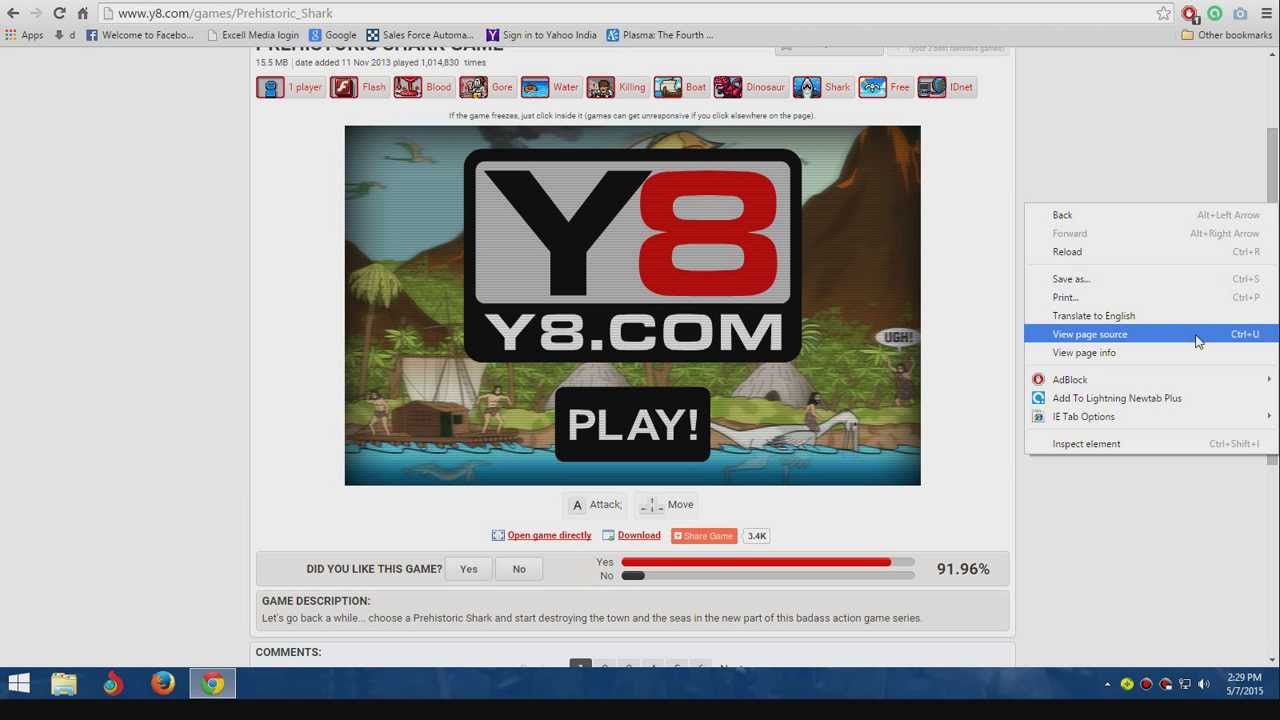The width and height of the screenshot is (1280, 720).
Task: Click the 1 player tag icon
Action: coord(270,87)
